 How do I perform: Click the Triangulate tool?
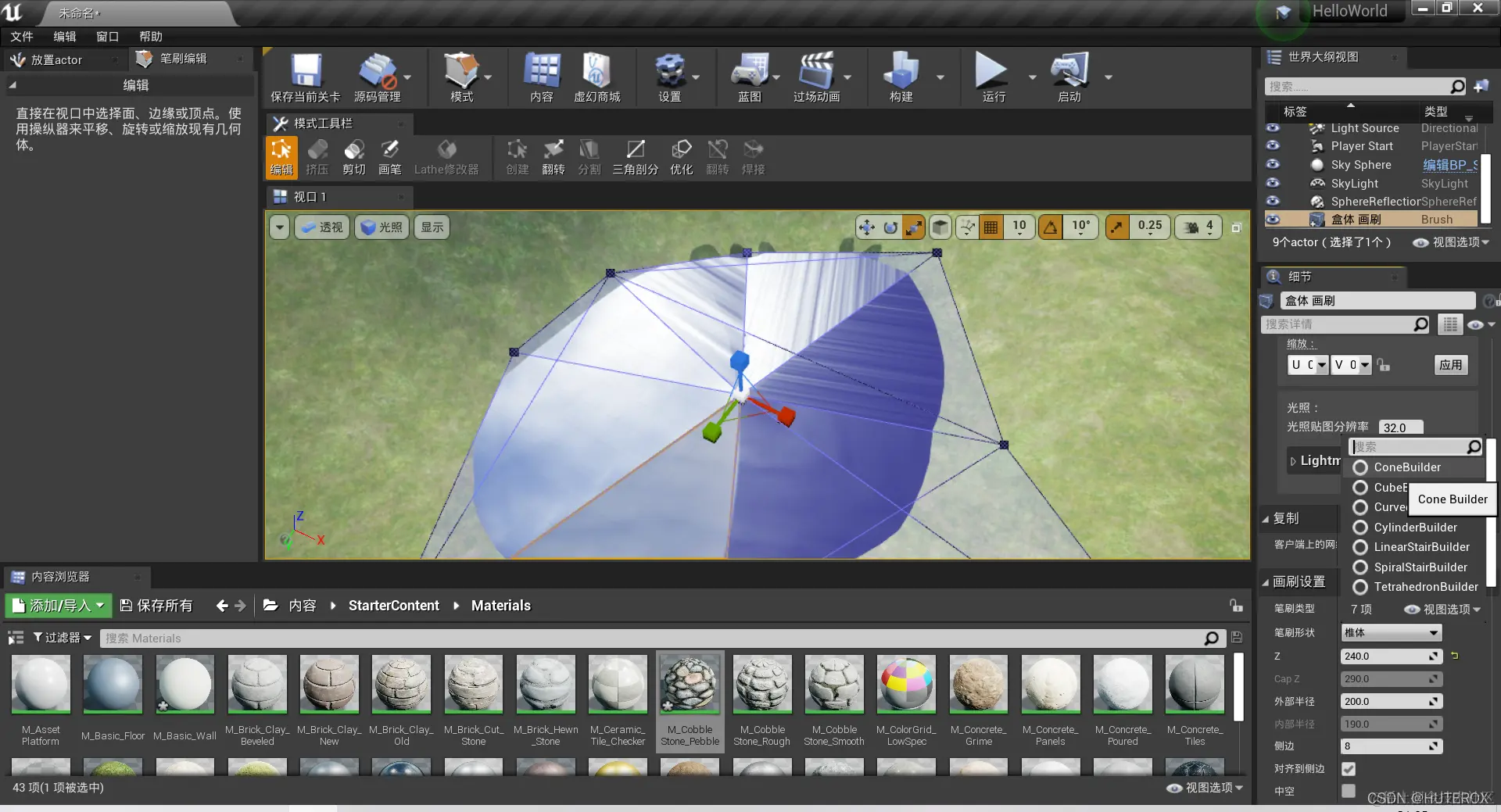click(x=636, y=157)
